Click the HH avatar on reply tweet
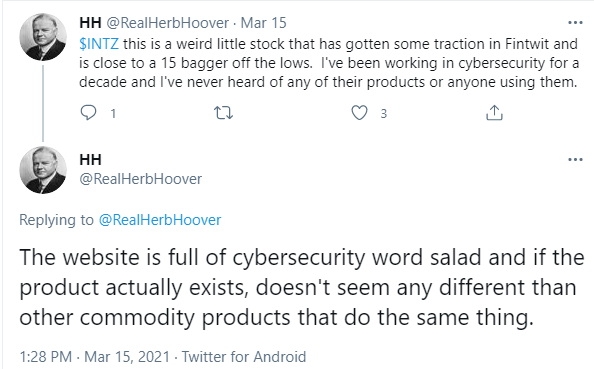Screen dimensions: 594x369 [43, 170]
